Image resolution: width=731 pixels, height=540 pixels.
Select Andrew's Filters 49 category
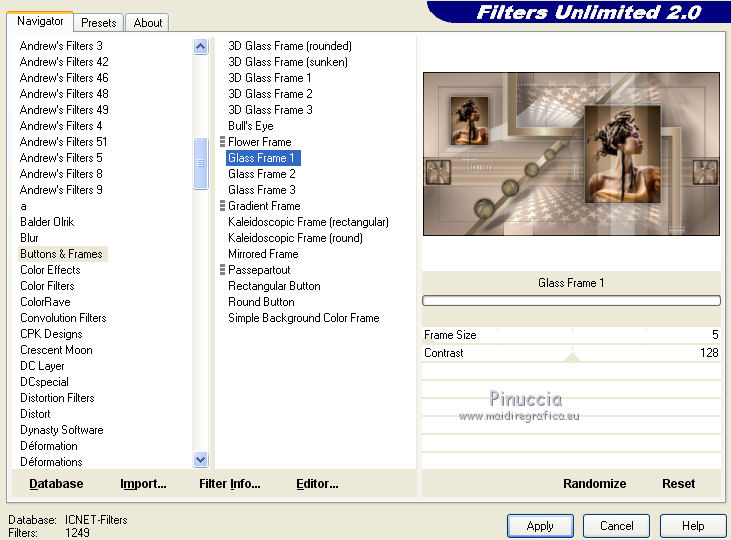(64, 110)
